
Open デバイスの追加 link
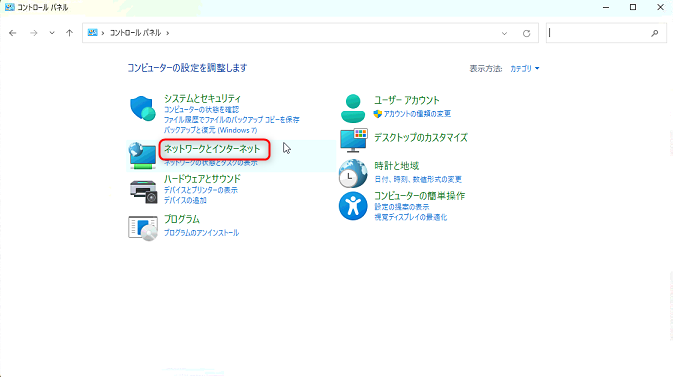pos(185,201)
